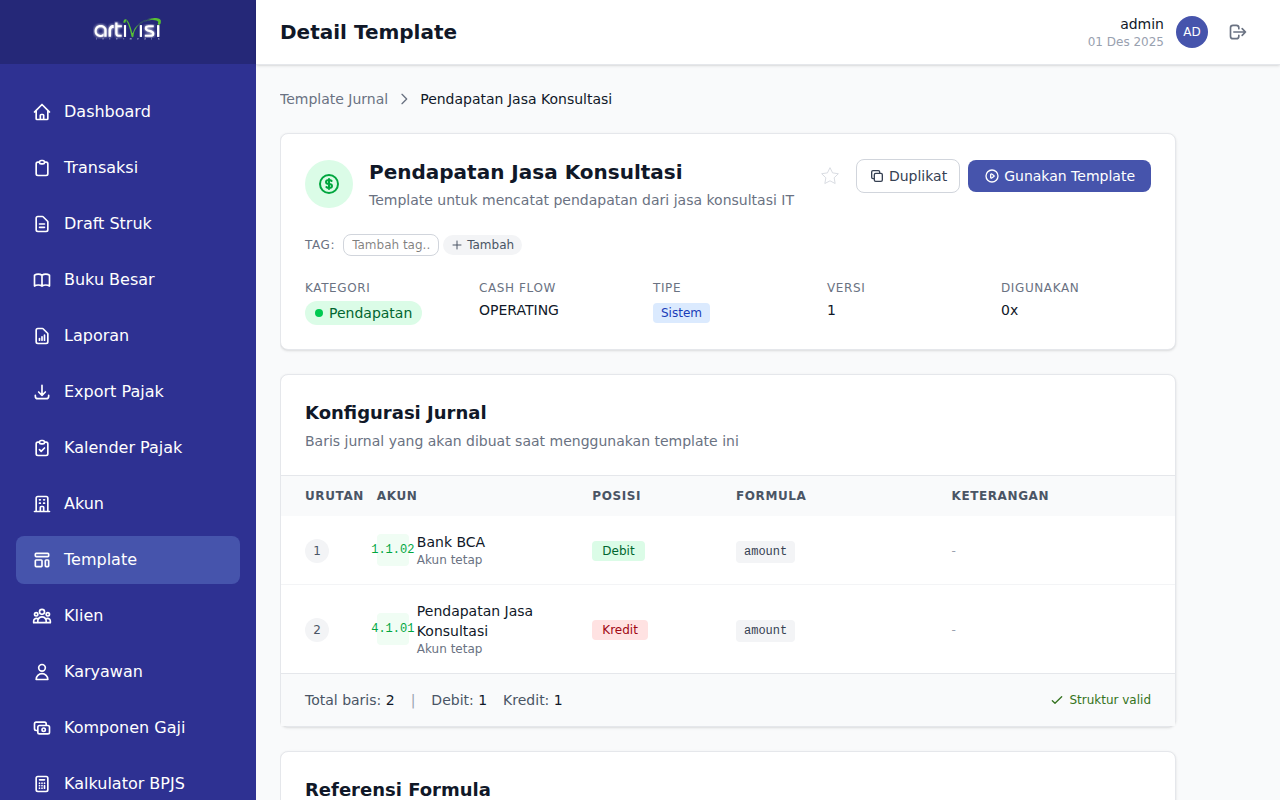Click the Klien people icon

[42, 616]
